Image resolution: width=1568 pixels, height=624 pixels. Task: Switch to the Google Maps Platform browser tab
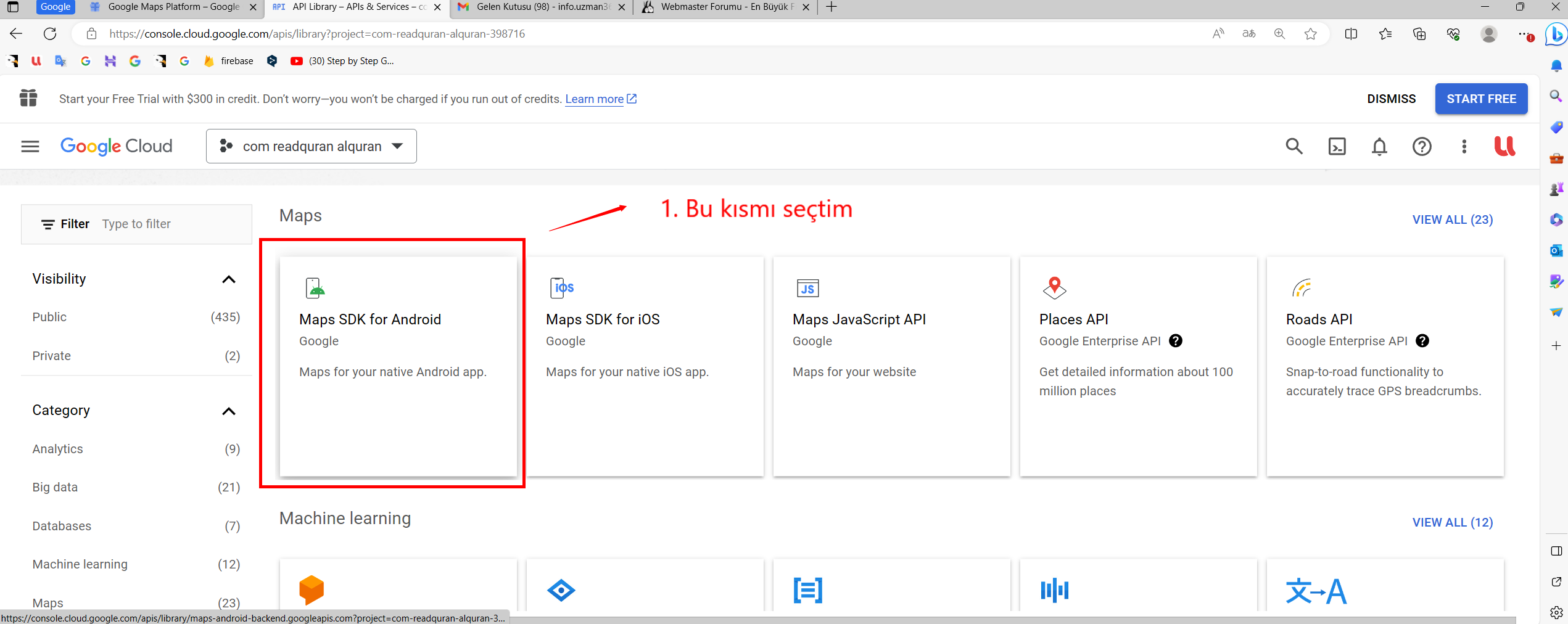pyautogui.click(x=173, y=7)
